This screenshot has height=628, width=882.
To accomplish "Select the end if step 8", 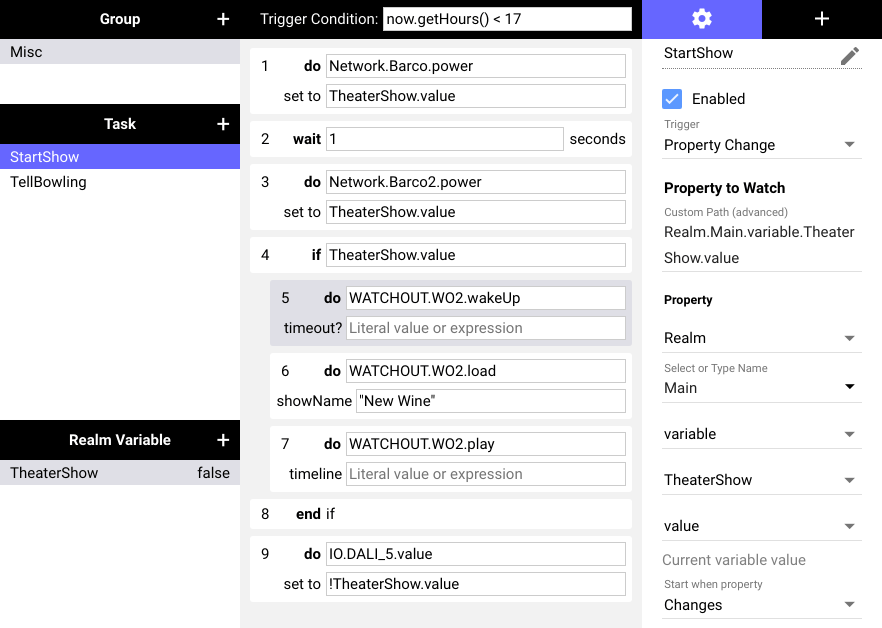I will [x=440, y=514].
